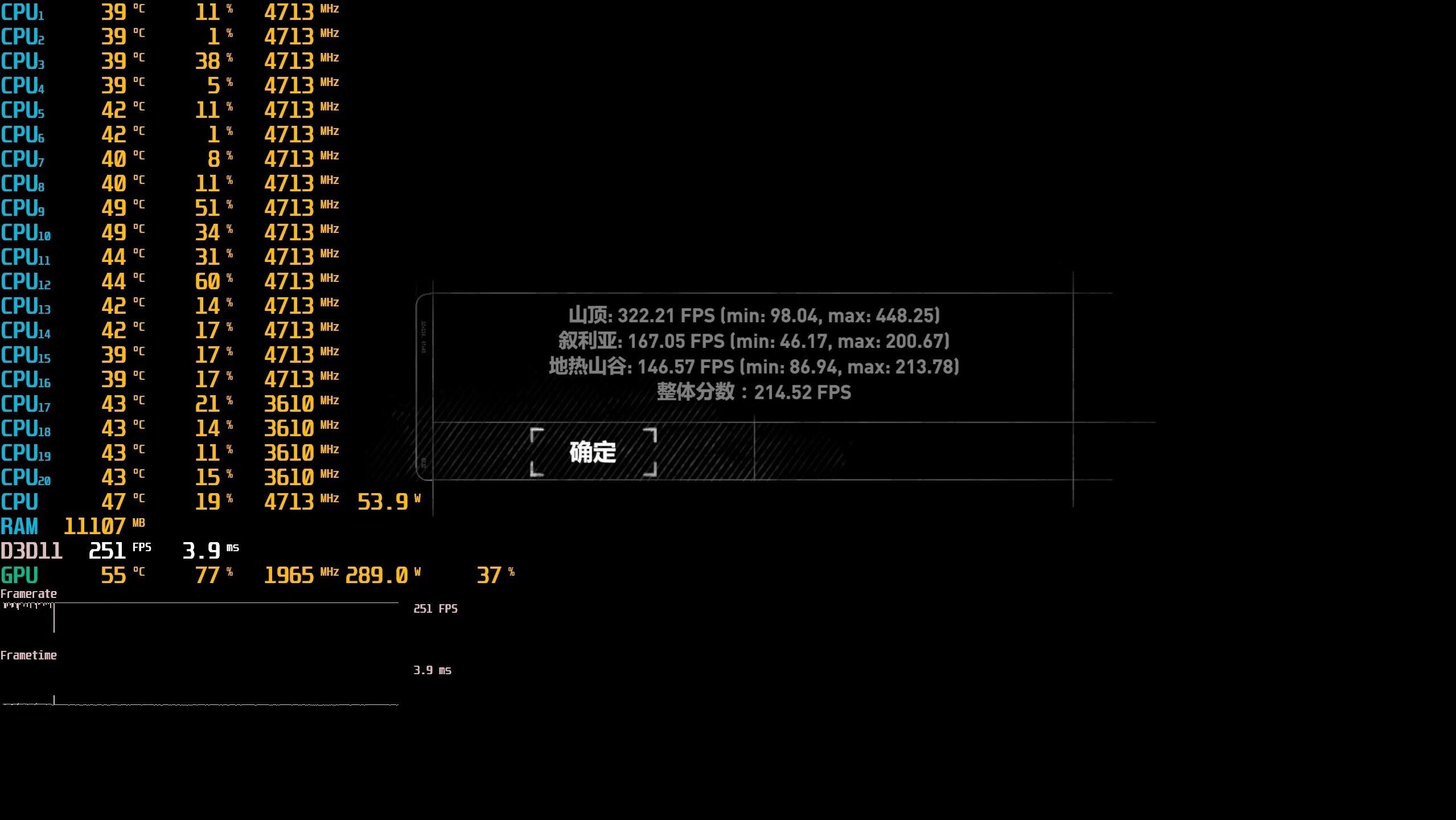1456x820 pixels.
Task: Toggle Frametime graph visibility
Action: 27,654
